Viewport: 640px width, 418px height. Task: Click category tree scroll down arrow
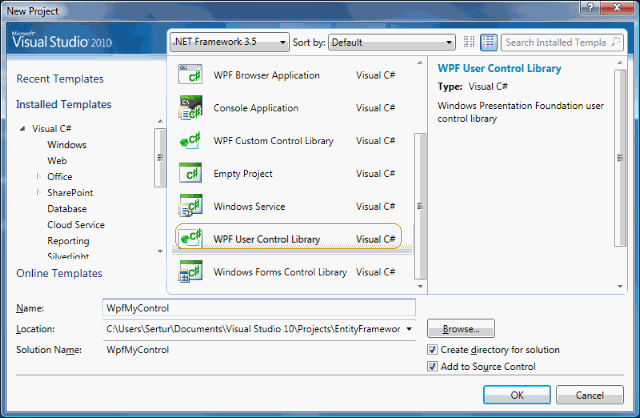point(160,251)
